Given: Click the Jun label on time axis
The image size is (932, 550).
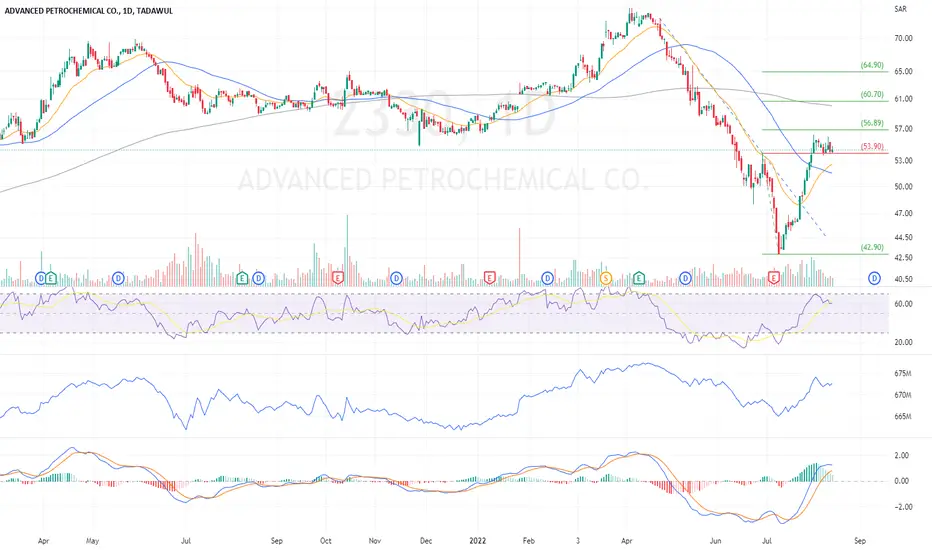Looking at the screenshot, I should [x=716, y=541].
